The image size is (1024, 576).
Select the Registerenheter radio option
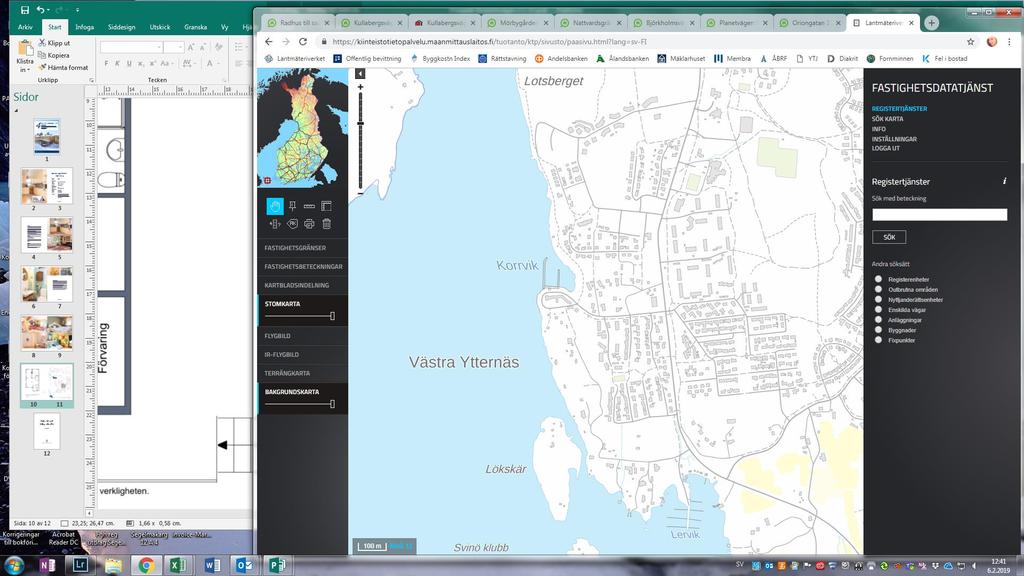click(878, 280)
